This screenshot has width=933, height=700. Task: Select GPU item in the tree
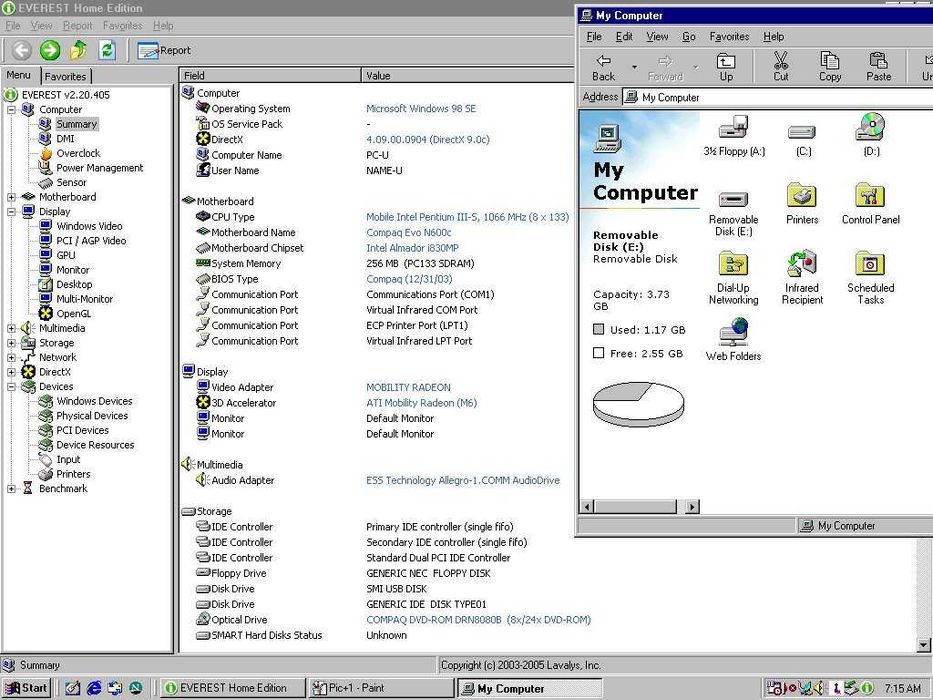pyautogui.click(x=65, y=255)
